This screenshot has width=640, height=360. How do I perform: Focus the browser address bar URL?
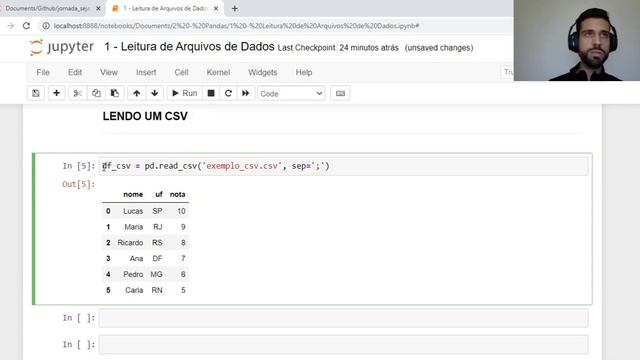(237, 26)
